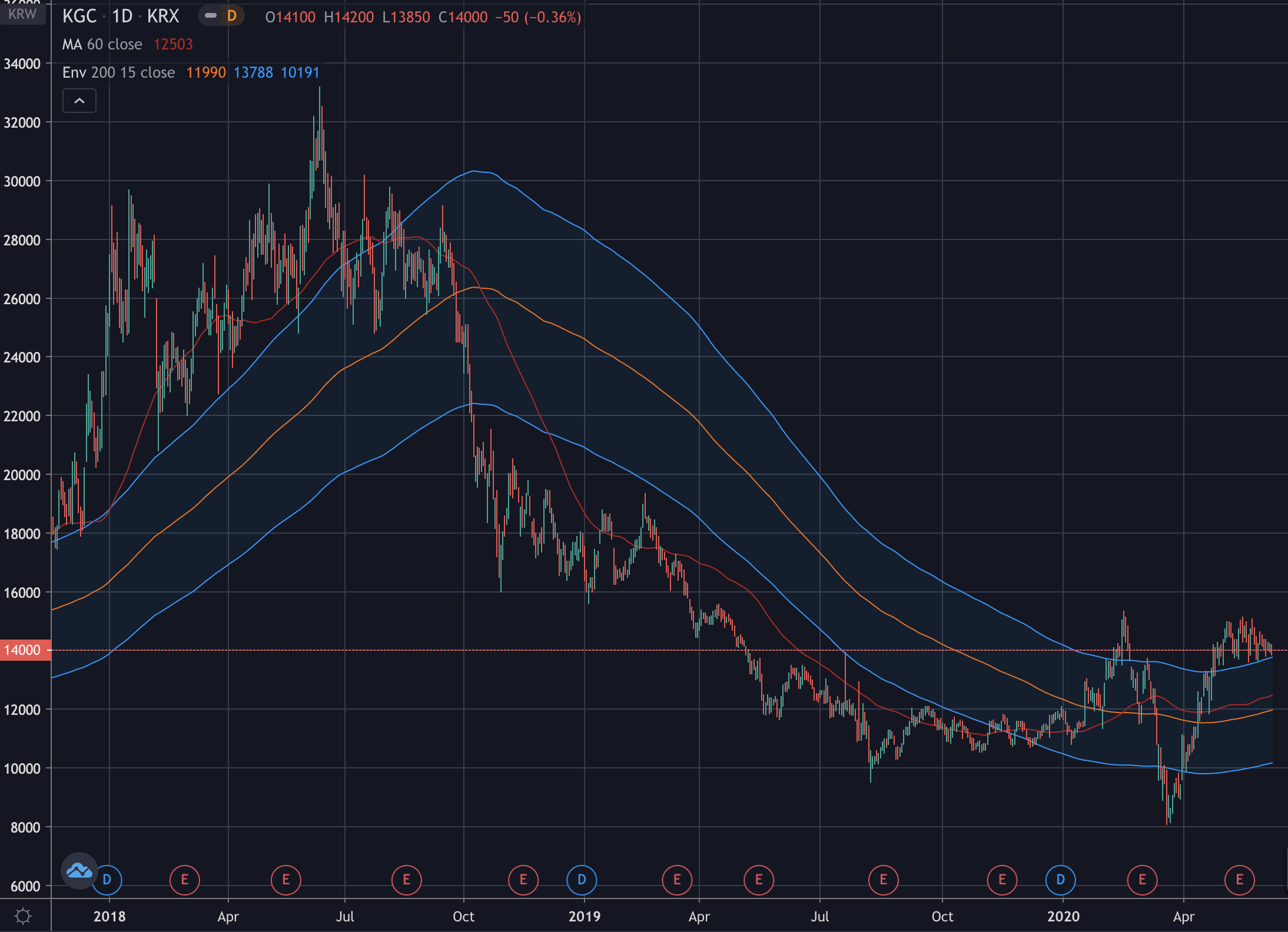Click the gray dash market status indicator
Viewport: 1288px width, 932px height.
click(210, 16)
